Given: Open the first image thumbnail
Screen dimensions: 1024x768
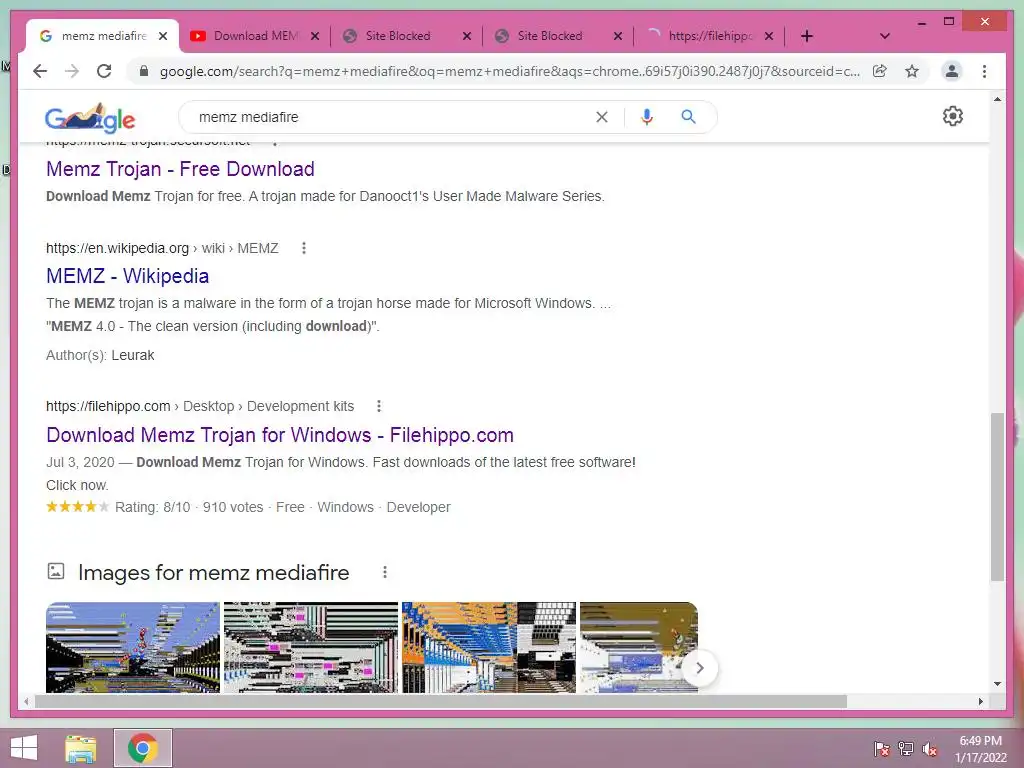Looking at the screenshot, I should 133,647.
